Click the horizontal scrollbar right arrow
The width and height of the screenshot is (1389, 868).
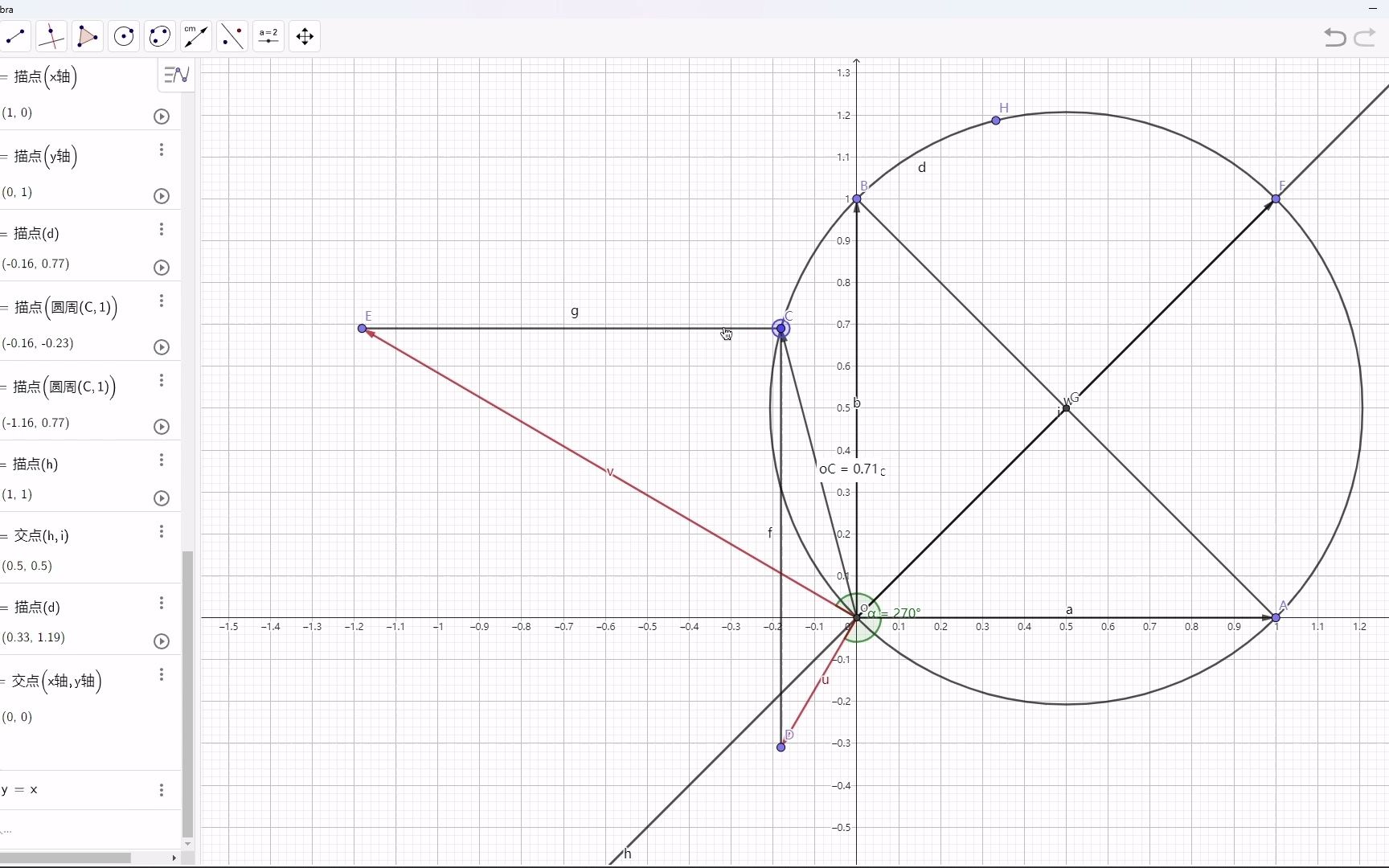[174, 858]
